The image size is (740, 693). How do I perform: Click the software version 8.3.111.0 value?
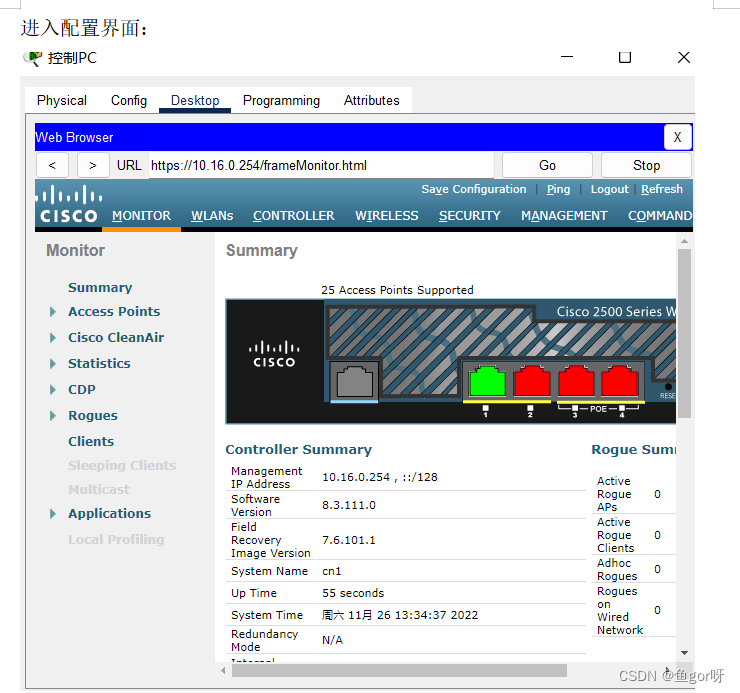click(x=349, y=505)
